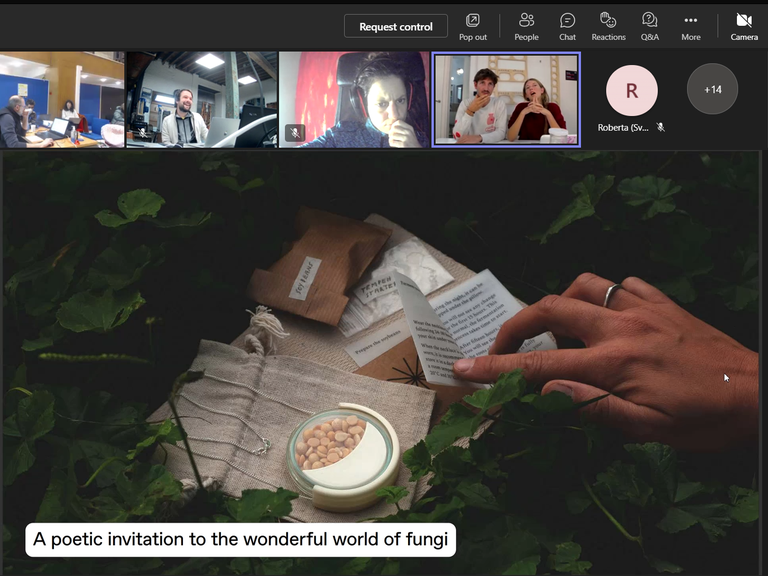Open the Reactions menu

pos(608,26)
